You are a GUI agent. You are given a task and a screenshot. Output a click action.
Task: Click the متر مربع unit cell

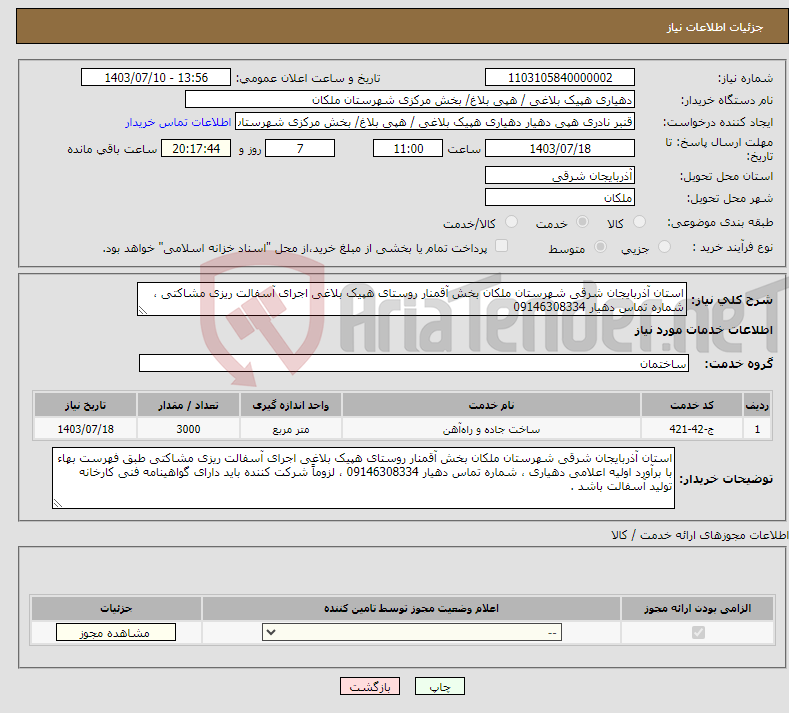pyautogui.click(x=291, y=429)
